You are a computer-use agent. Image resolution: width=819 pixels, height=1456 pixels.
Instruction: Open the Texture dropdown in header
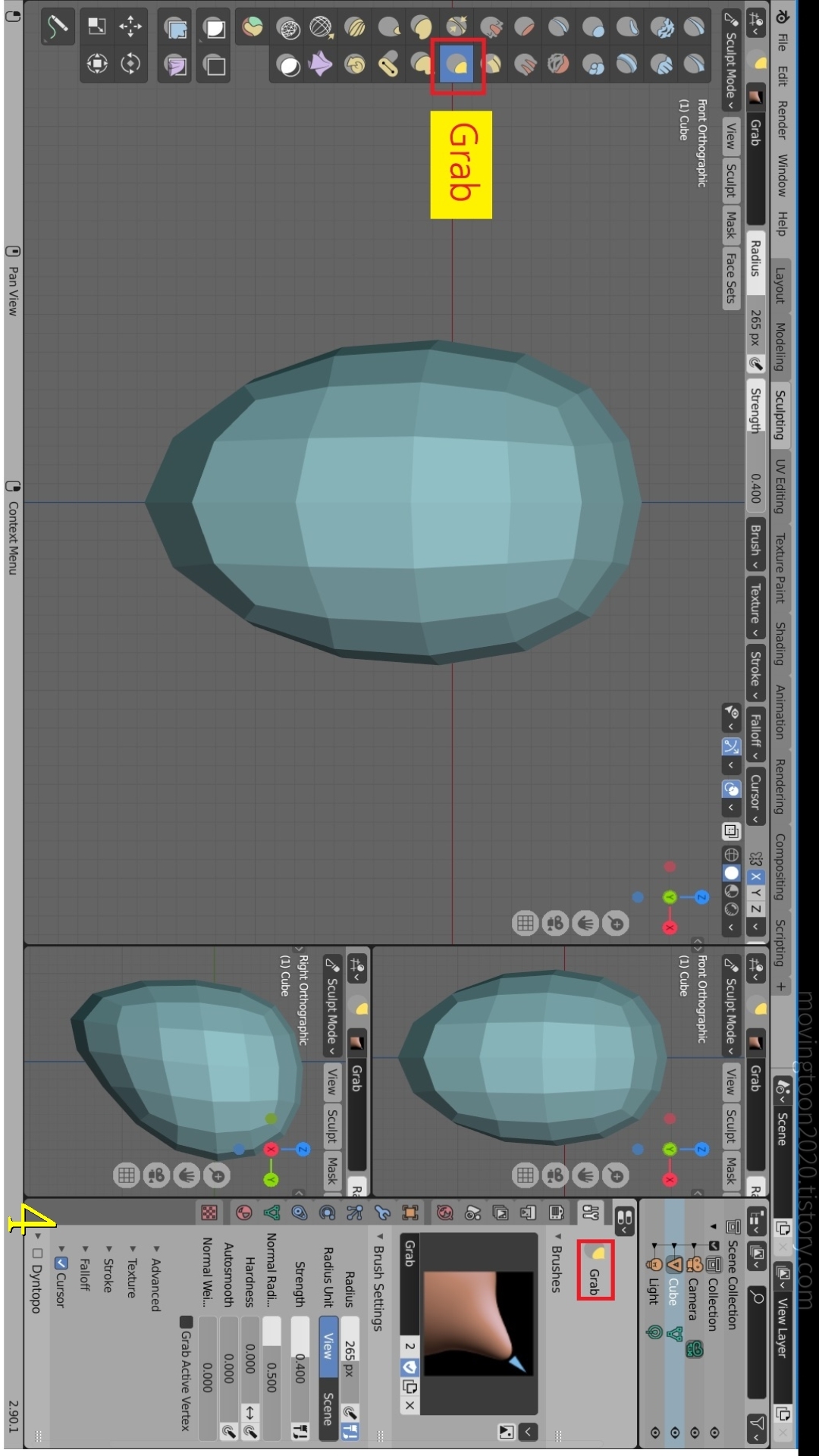755,610
